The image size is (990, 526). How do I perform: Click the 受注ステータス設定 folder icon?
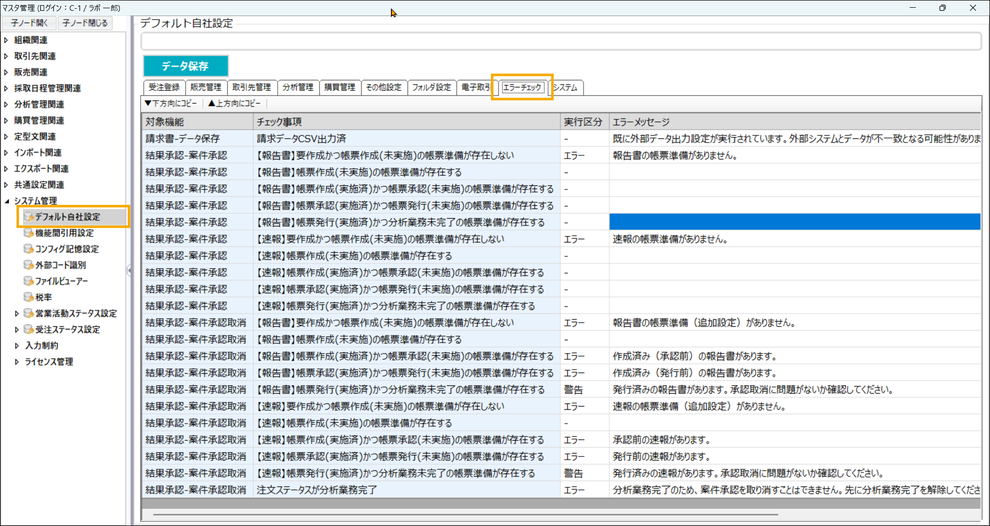(x=28, y=329)
